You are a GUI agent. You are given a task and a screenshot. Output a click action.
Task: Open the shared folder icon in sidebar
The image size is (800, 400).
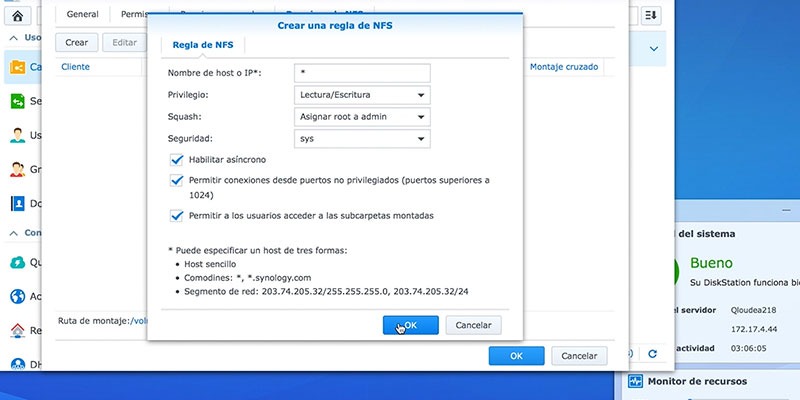tap(17, 67)
